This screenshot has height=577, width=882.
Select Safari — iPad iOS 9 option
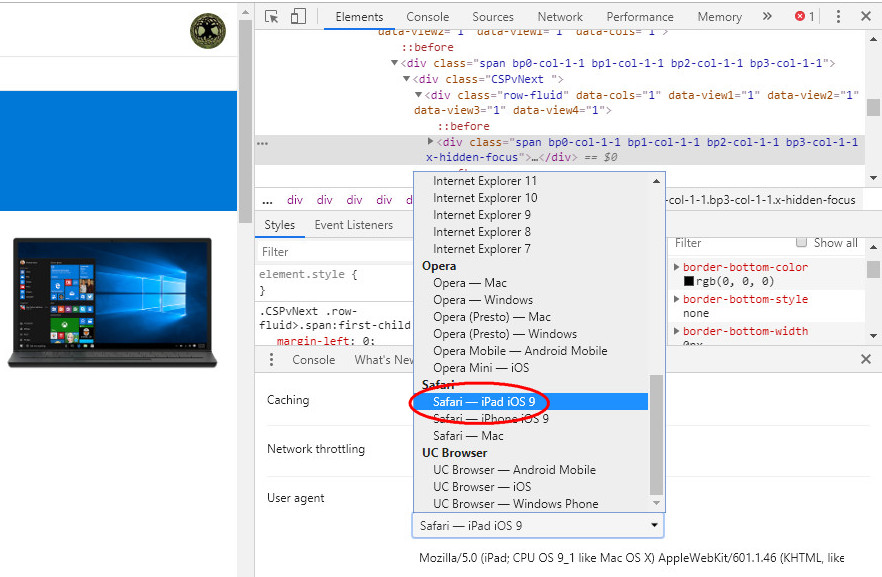531,402
